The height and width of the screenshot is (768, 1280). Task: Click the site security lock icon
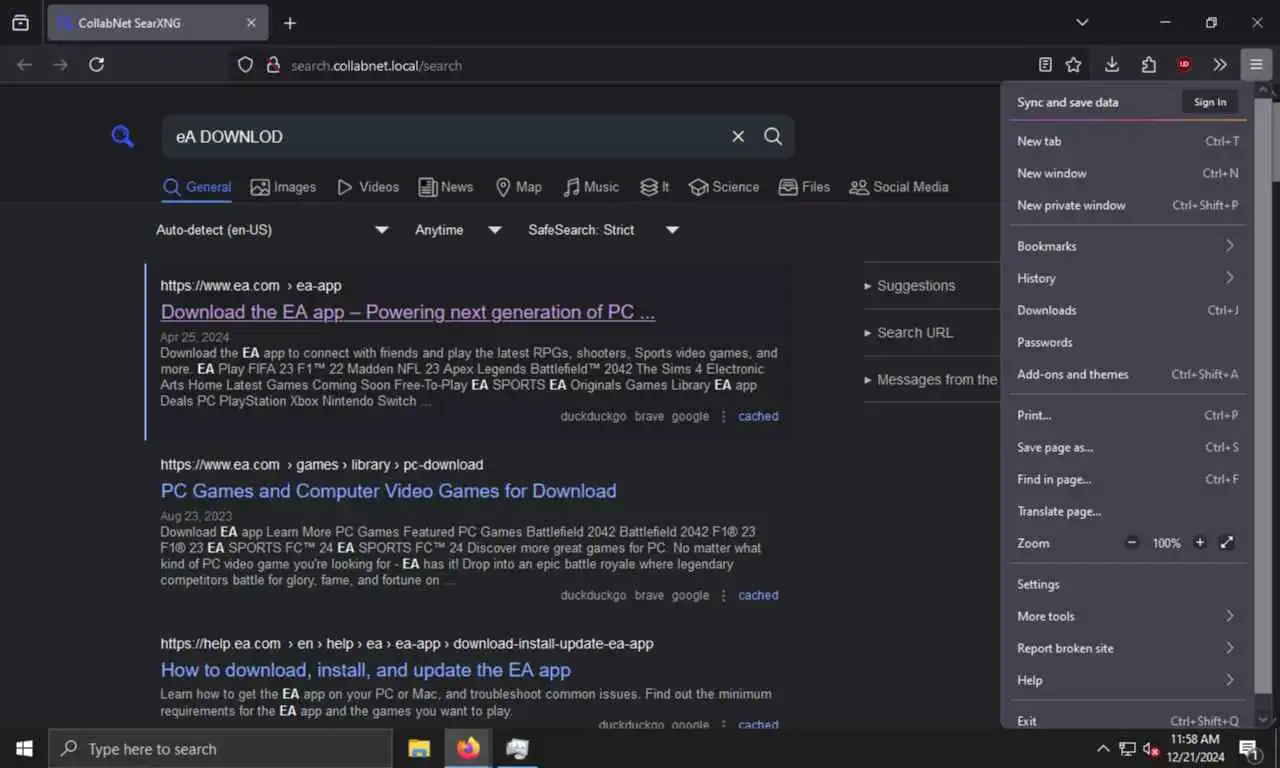pyautogui.click(x=272, y=65)
